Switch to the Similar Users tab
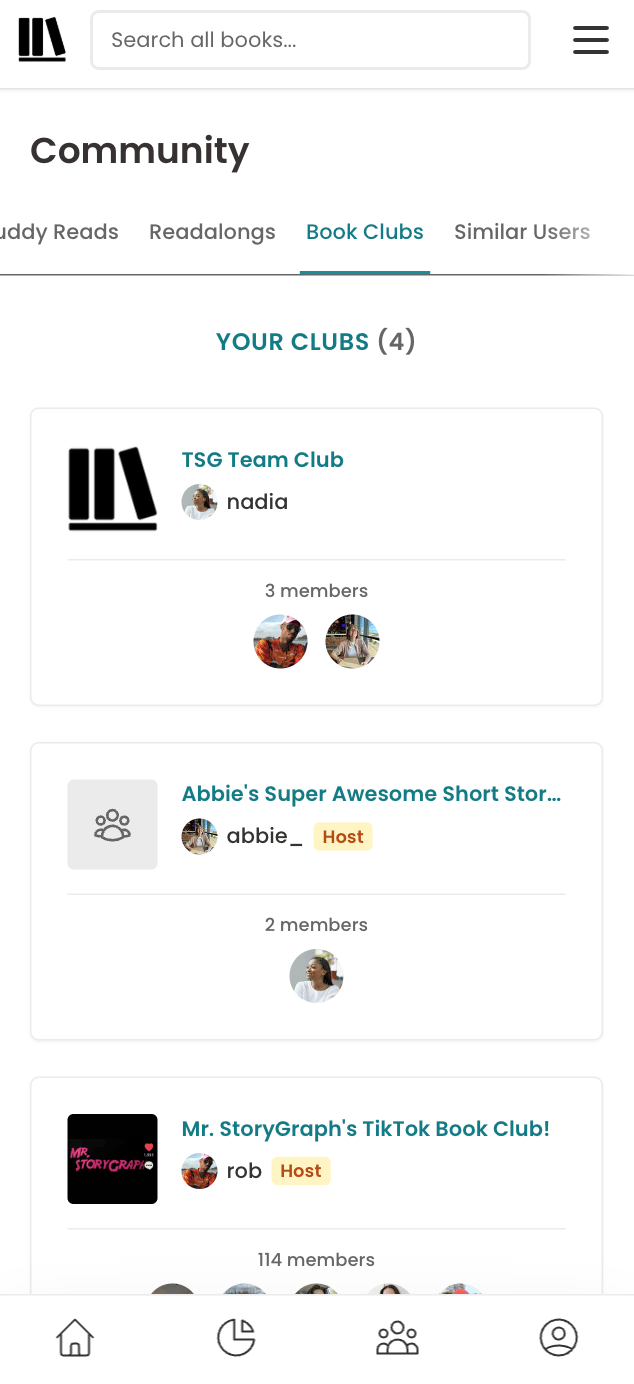Image resolution: width=634 pixels, height=1384 pixels. [x=522, y=232]
